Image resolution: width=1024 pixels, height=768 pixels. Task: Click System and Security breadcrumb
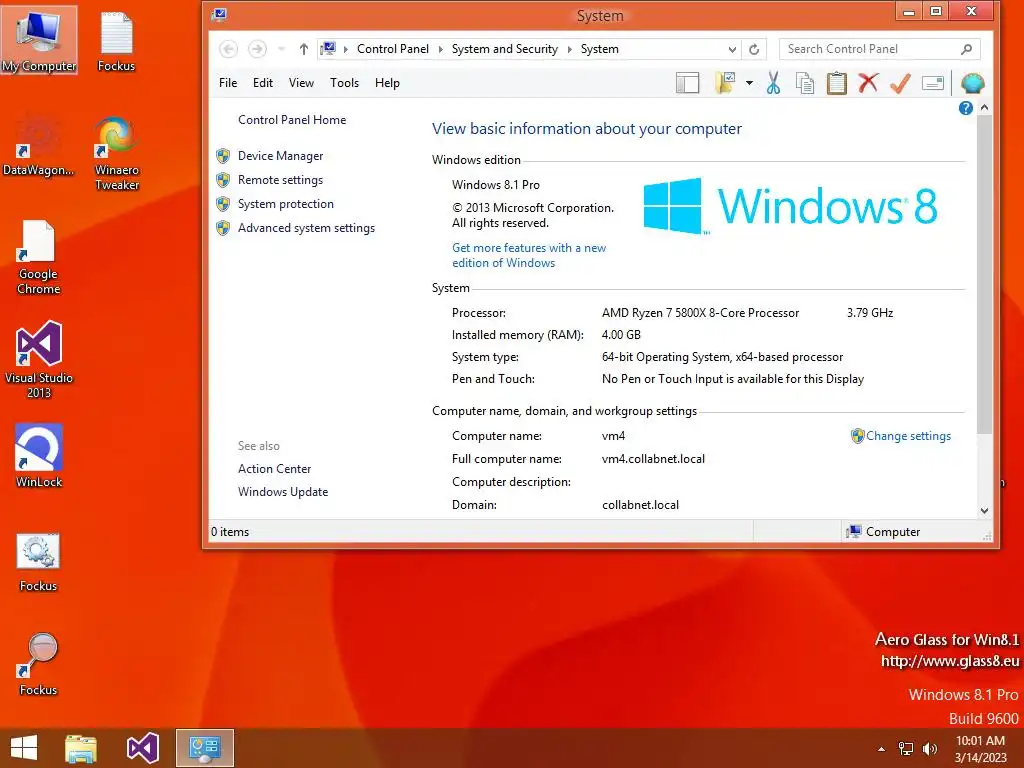click(505, 49)
